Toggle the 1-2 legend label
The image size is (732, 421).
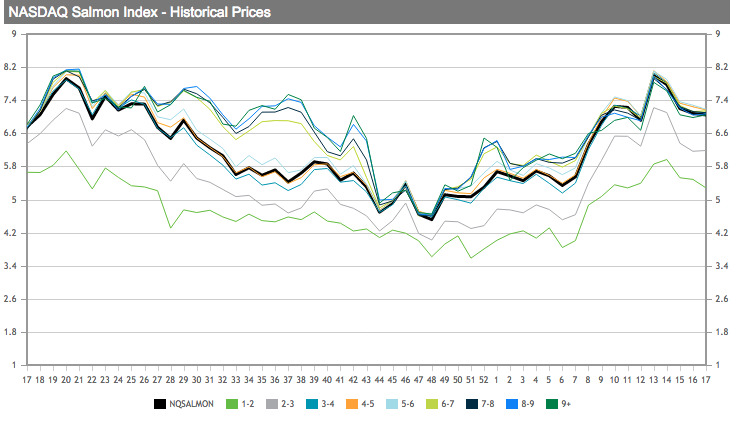tap(247, 404)
